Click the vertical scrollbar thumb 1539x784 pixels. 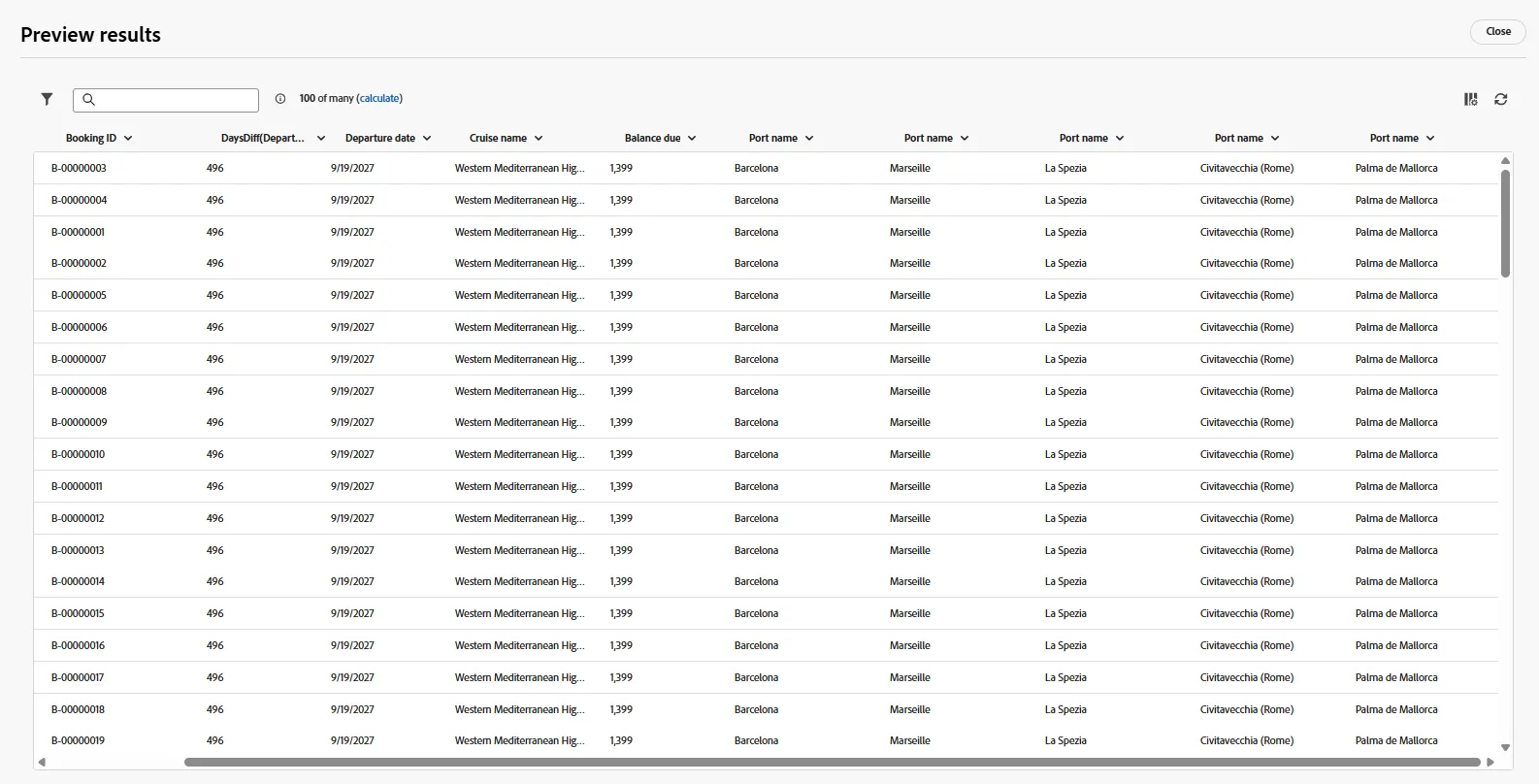click(1506, 223)
